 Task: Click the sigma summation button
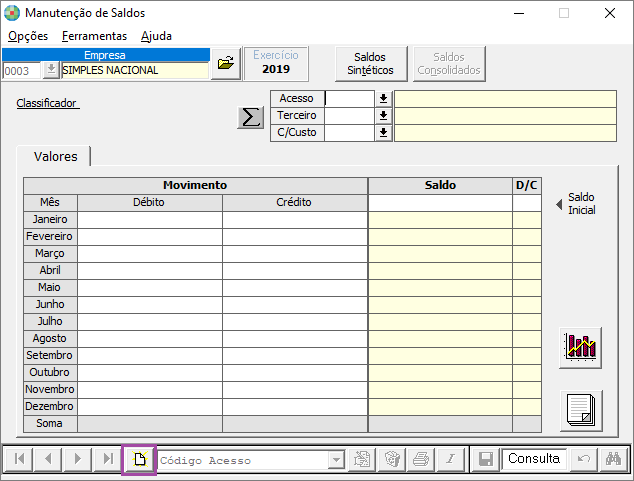pos(250,117)
